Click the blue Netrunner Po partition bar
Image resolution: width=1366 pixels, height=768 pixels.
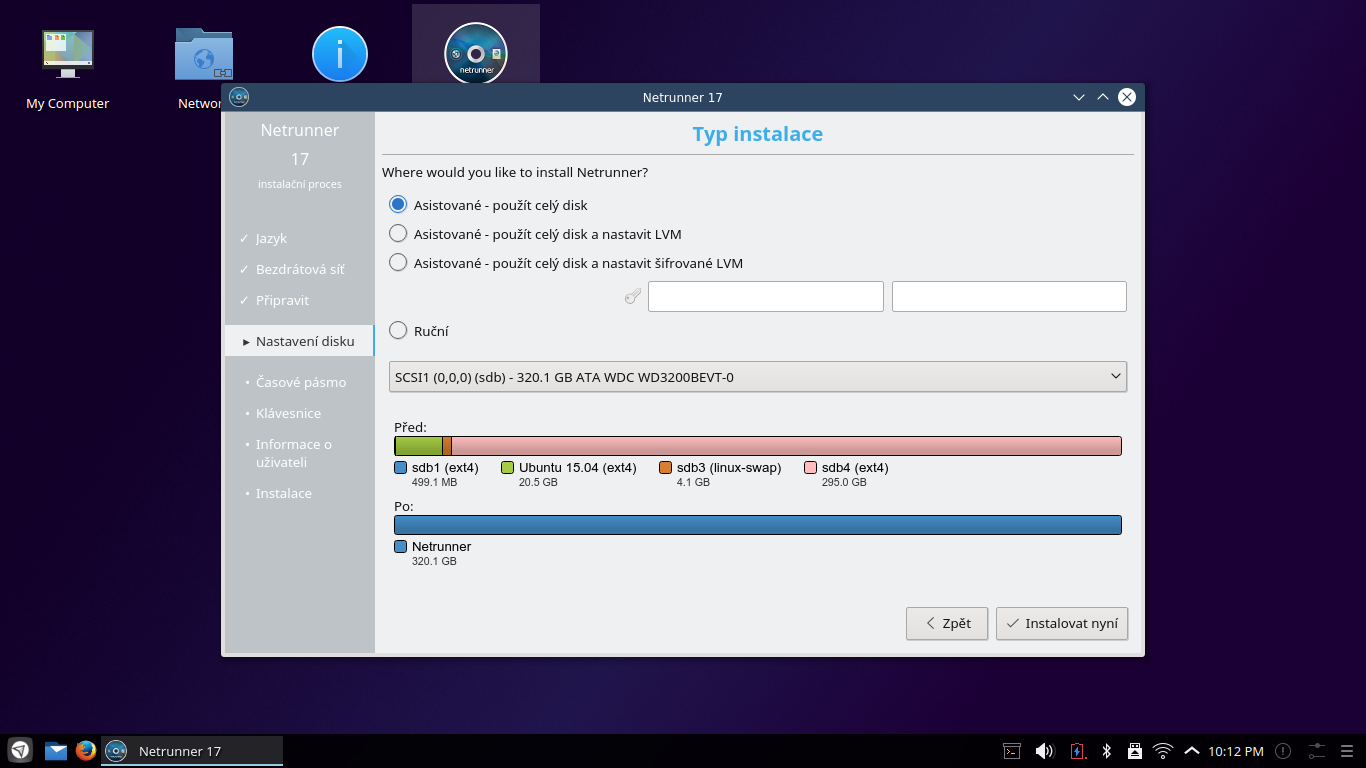(758, 525)
